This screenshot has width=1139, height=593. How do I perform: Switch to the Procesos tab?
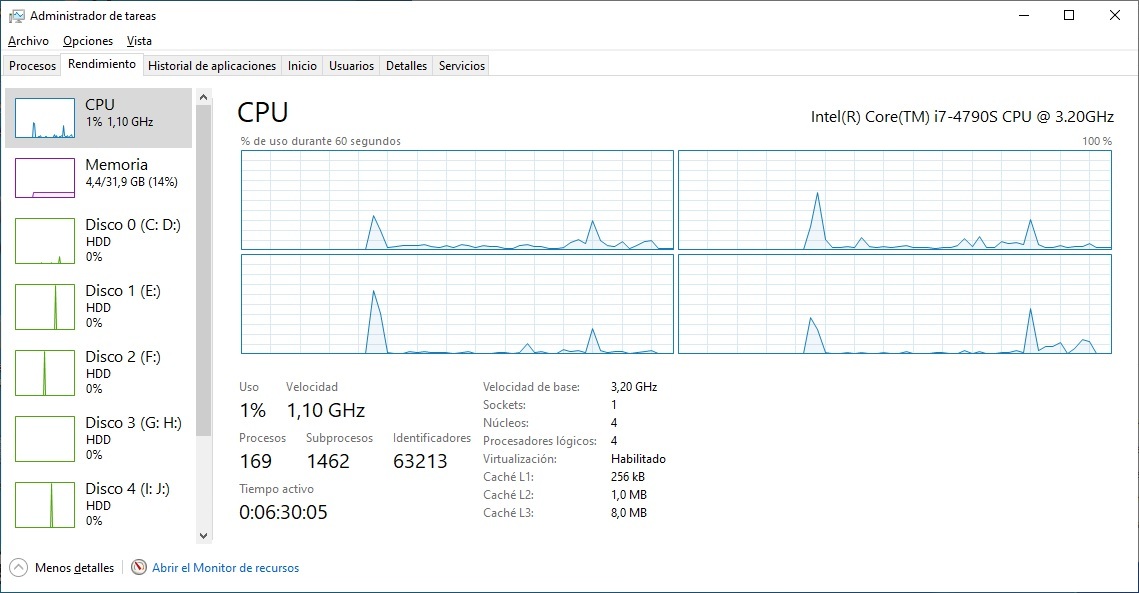tap(33, 66)
